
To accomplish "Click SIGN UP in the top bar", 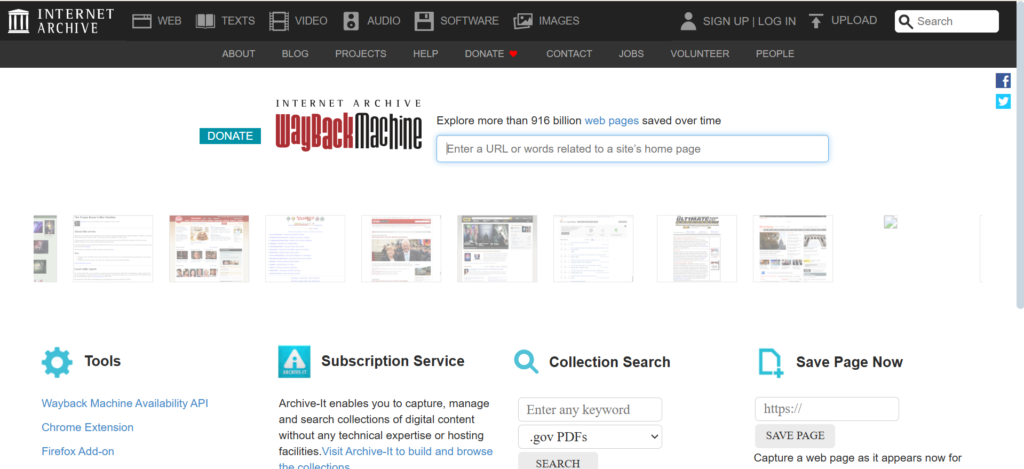I will pos(726,21).
